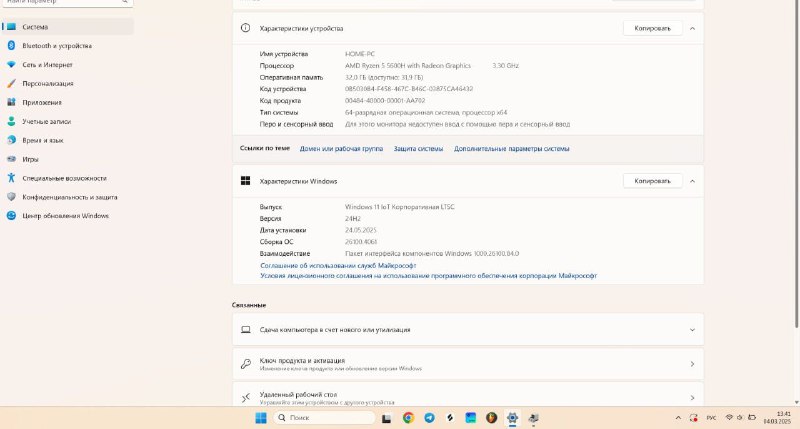Open Task View from the taskbar
The image size is (800, 429).
tap(387, 418)
